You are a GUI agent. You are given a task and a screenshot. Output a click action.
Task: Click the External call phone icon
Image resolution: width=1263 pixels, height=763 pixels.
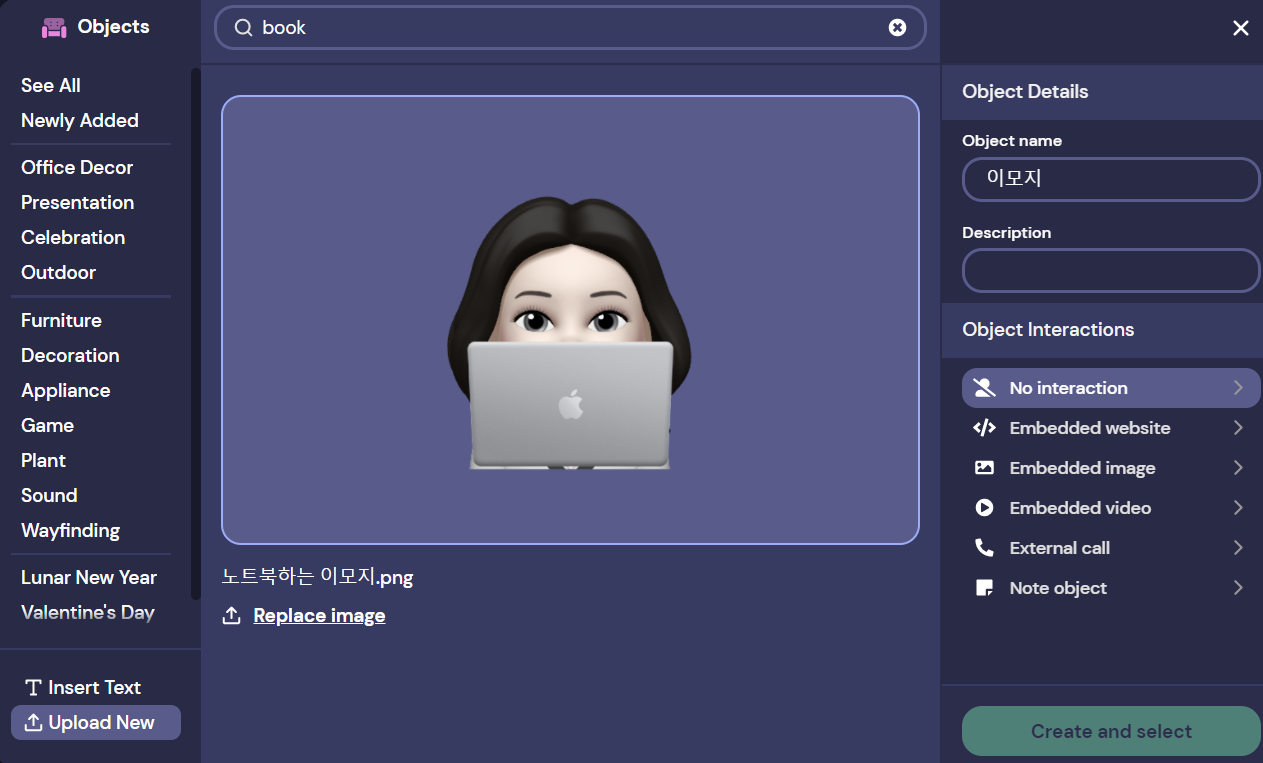[x=984, y=548]
